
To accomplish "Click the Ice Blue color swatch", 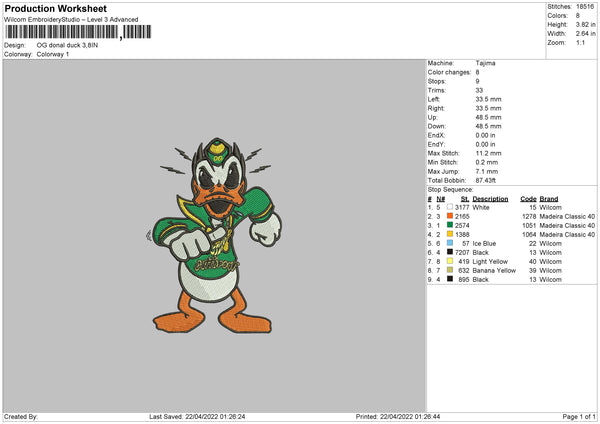I will 450,243.
